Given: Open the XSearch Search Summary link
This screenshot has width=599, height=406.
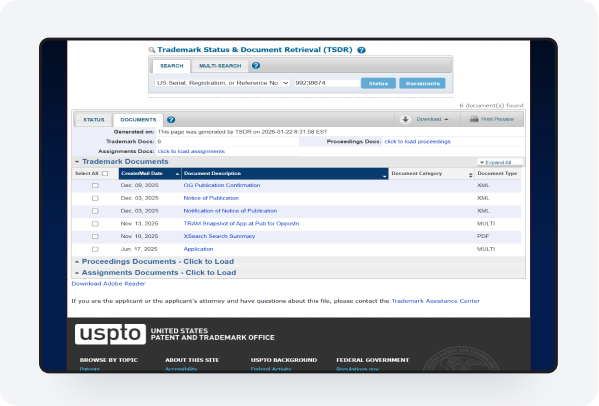Looking at the screenshot, I should point(219,236).
